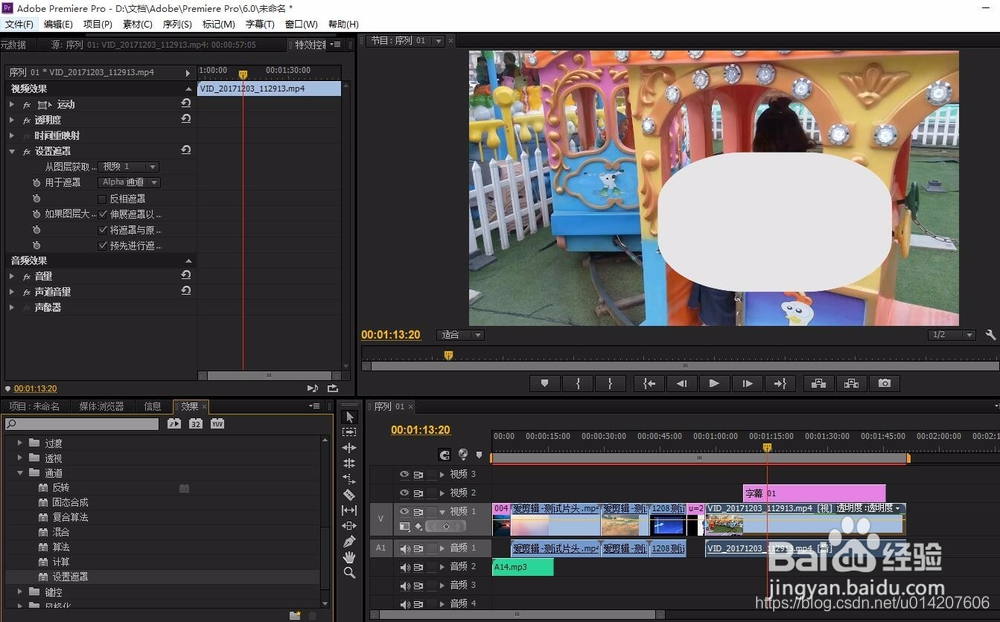
Task: Toggle animation stopwatch for 用于遮罩
Action: click(x=36, y=182)
